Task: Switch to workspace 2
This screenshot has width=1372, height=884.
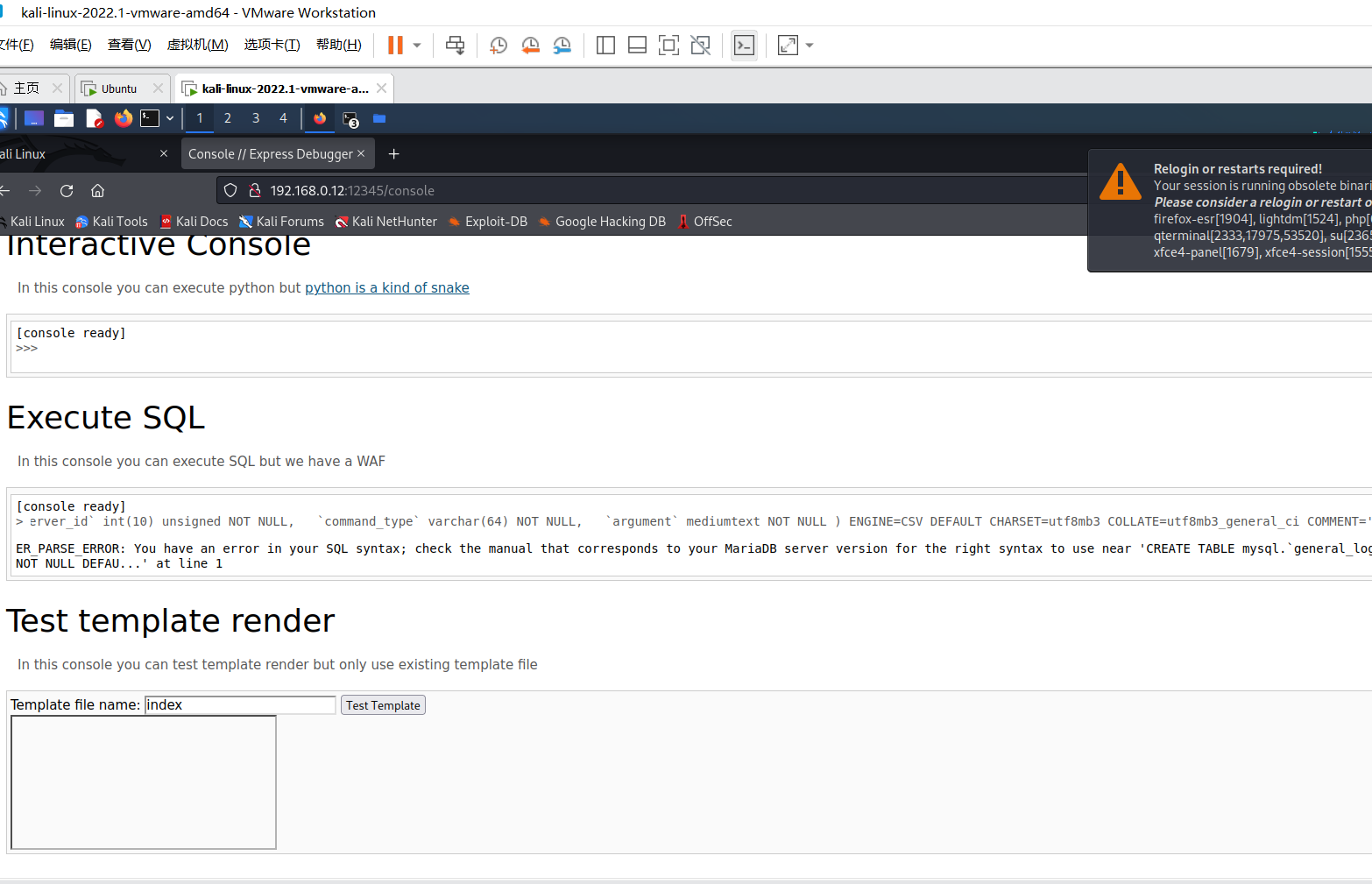Action: point(228,118)
